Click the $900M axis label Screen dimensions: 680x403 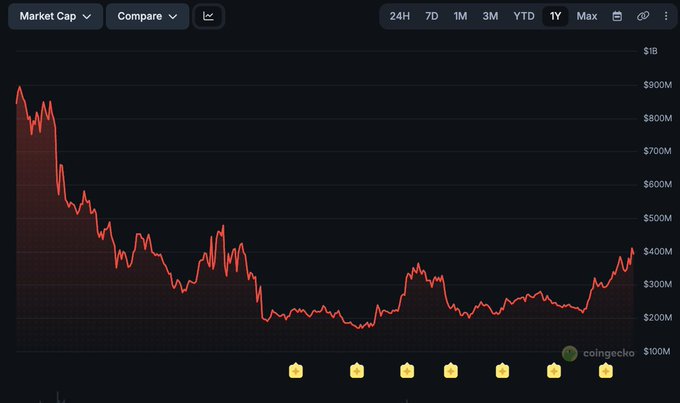coord(657,85)
